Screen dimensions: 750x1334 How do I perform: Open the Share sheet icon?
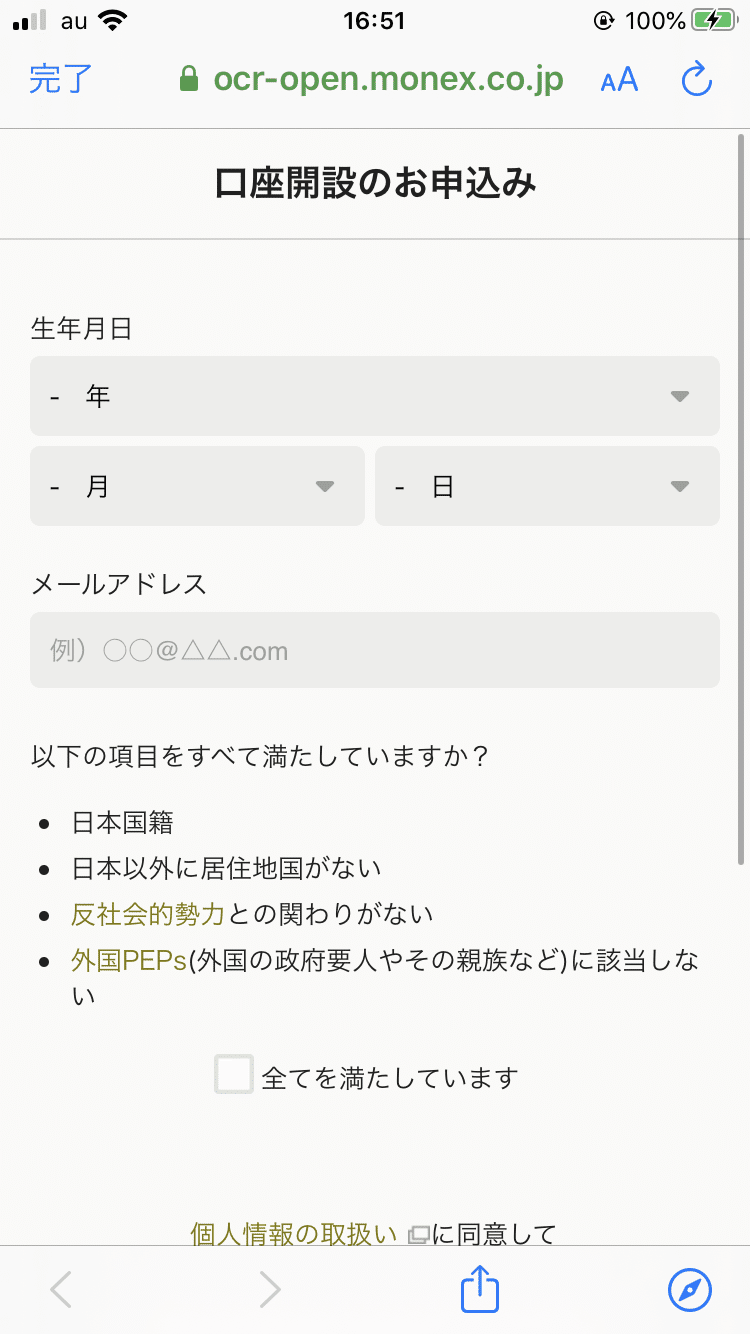tap(479, 1289)
